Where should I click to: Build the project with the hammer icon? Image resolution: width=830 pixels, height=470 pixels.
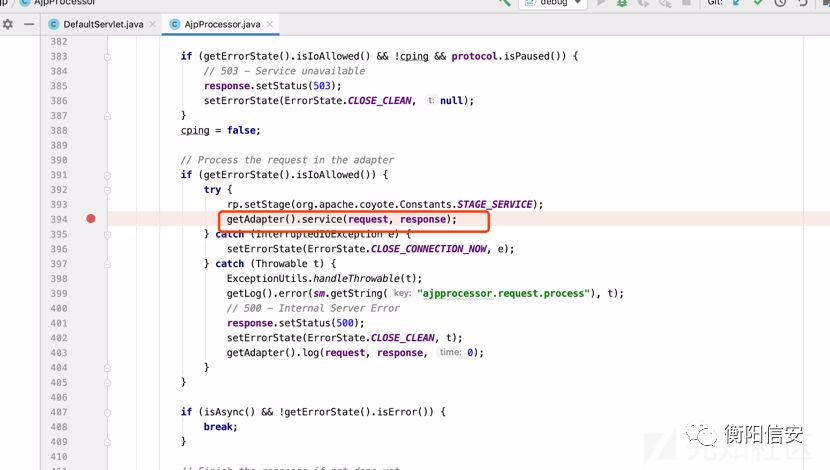click(504, 2)
